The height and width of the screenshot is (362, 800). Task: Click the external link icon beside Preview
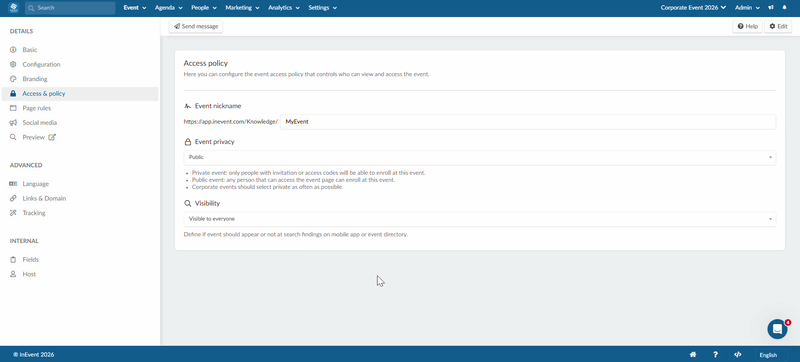(x=52, y=137)
